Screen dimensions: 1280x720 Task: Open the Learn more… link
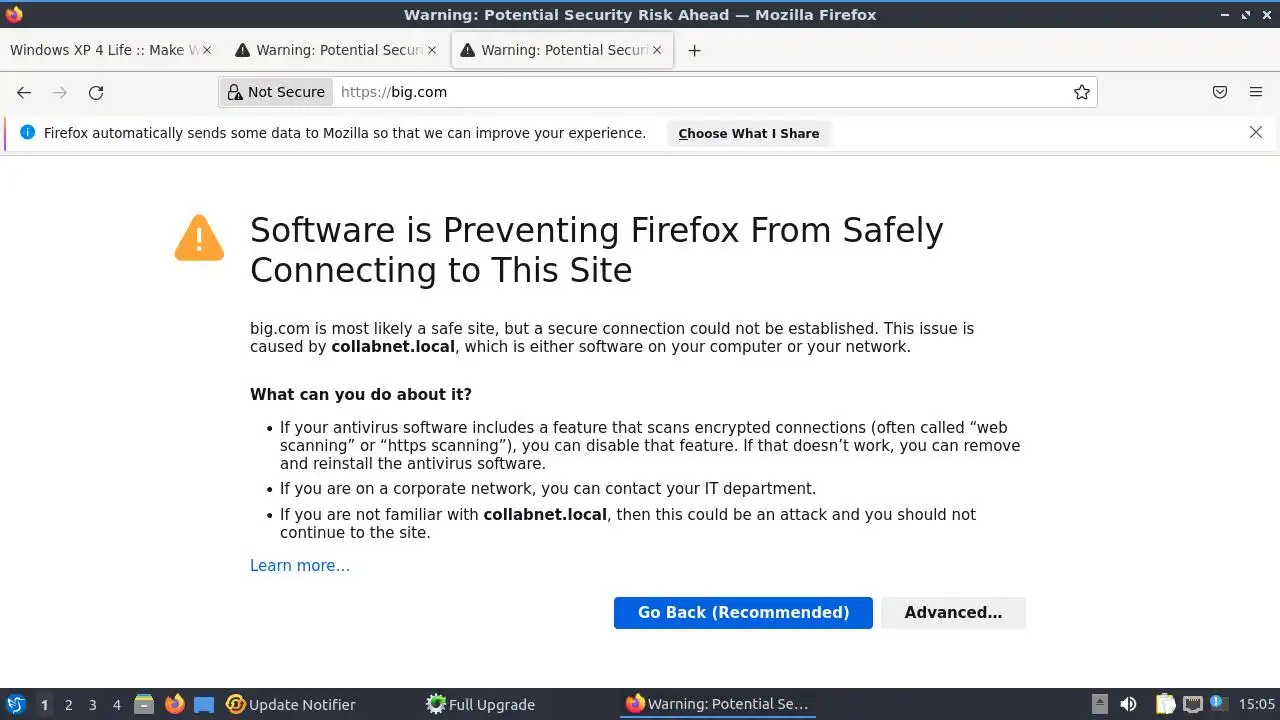300,565
